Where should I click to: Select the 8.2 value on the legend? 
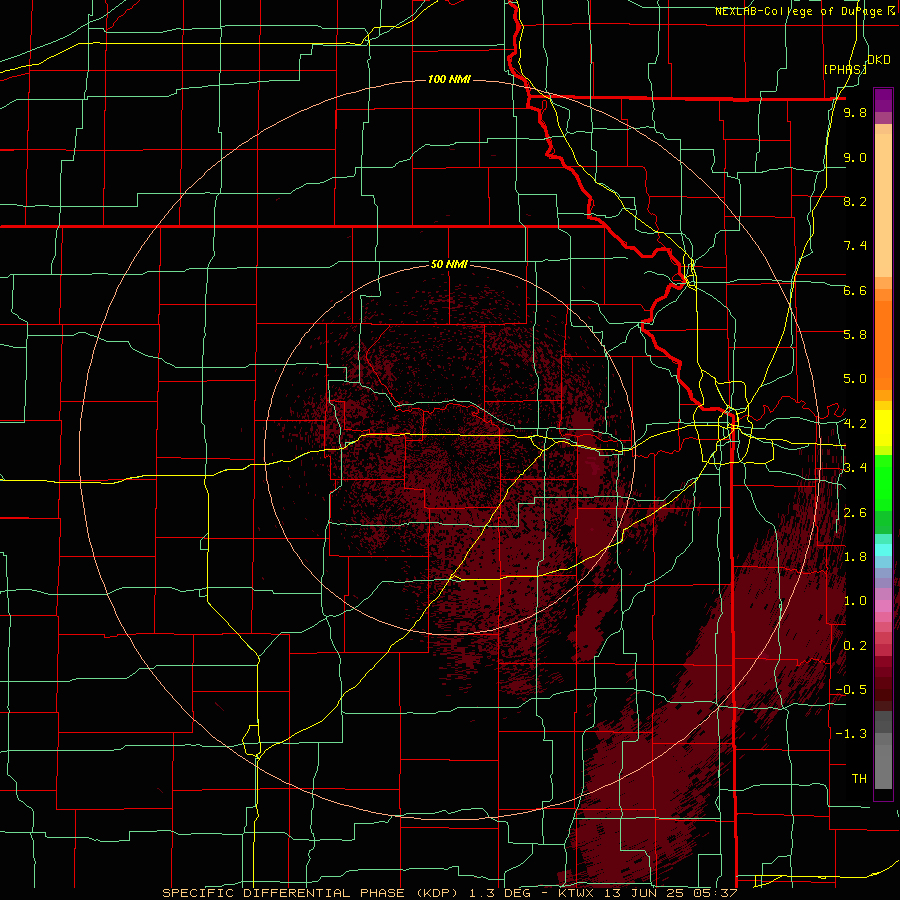855,201
